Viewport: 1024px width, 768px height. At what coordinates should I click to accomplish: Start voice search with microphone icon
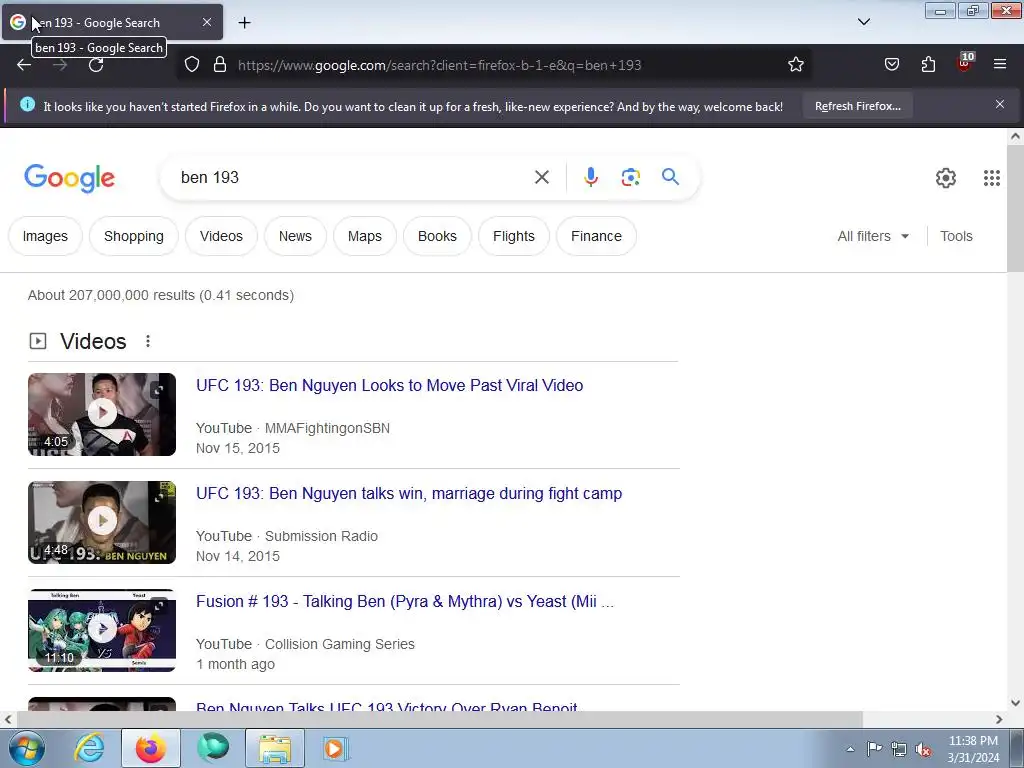(x=590, y=177)
